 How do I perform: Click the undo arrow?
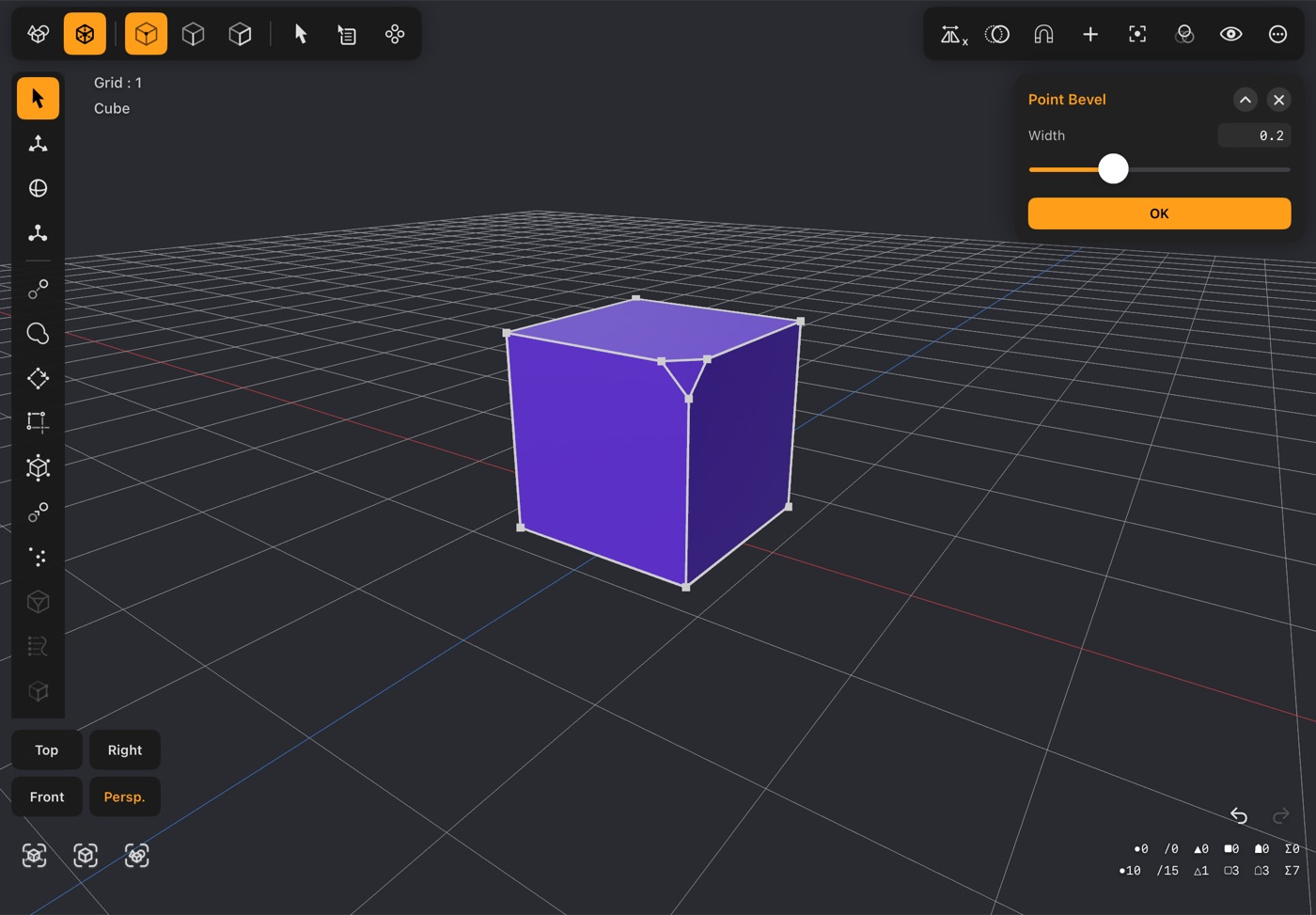point(1239,815)
